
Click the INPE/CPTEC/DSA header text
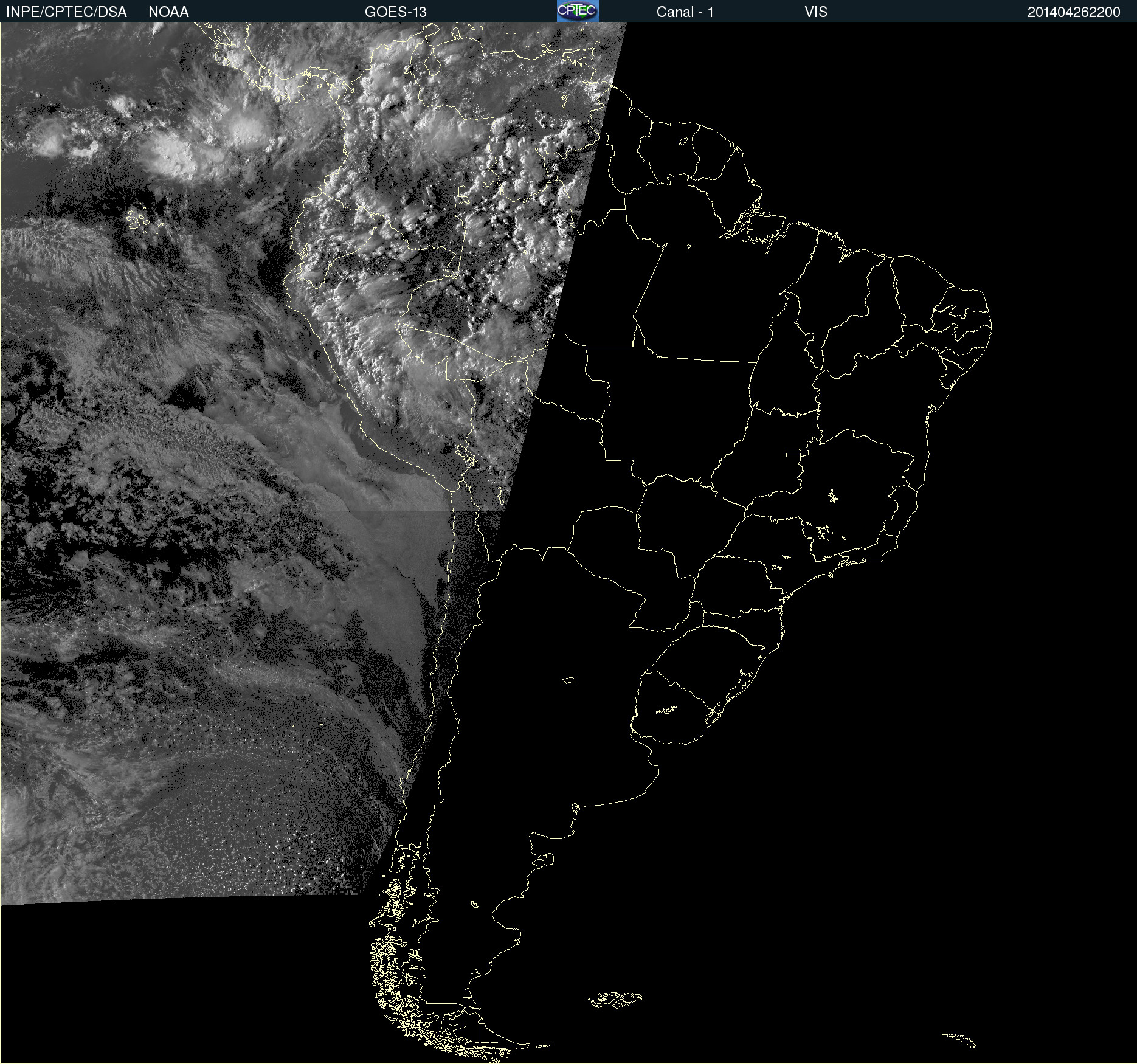(66, 12)
